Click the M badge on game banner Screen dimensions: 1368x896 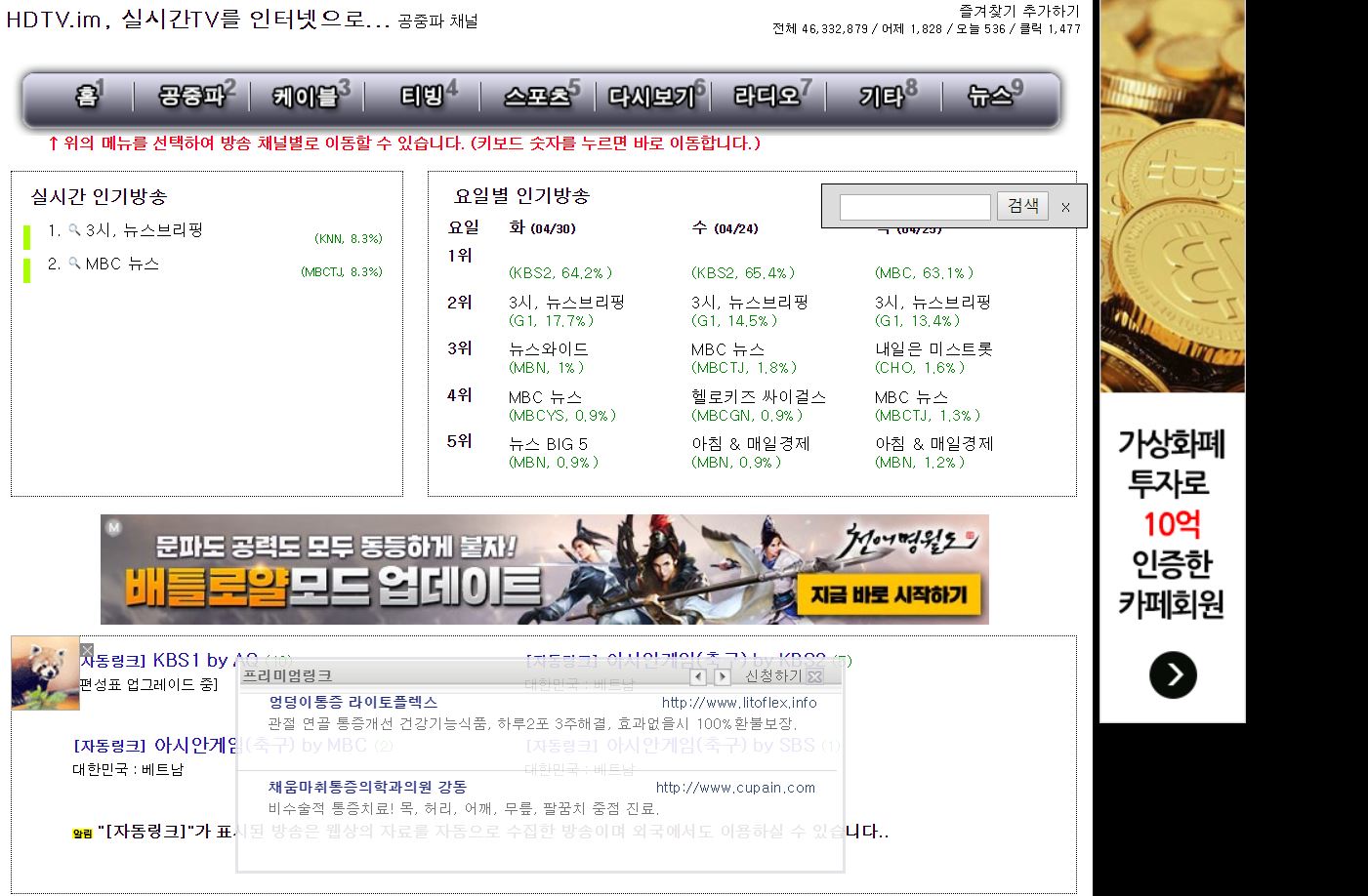point(114,528)
